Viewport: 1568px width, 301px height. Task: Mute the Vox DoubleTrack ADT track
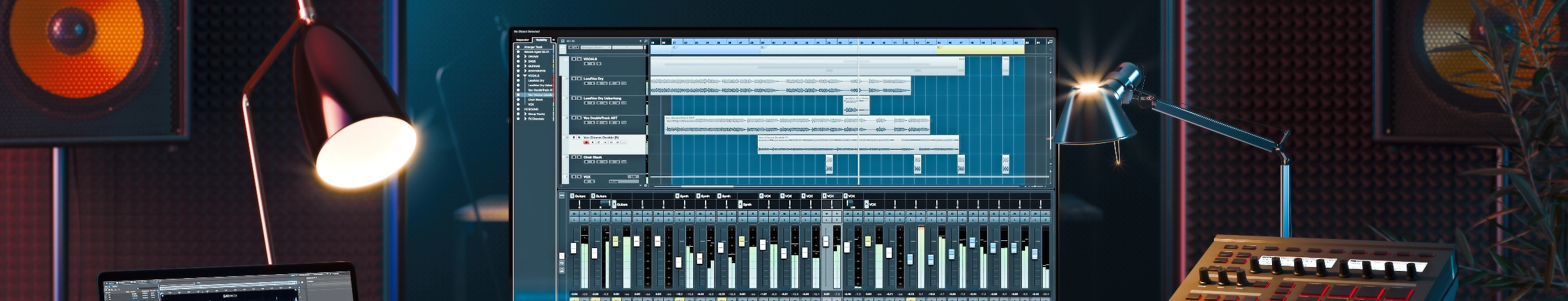coord(574,118)
